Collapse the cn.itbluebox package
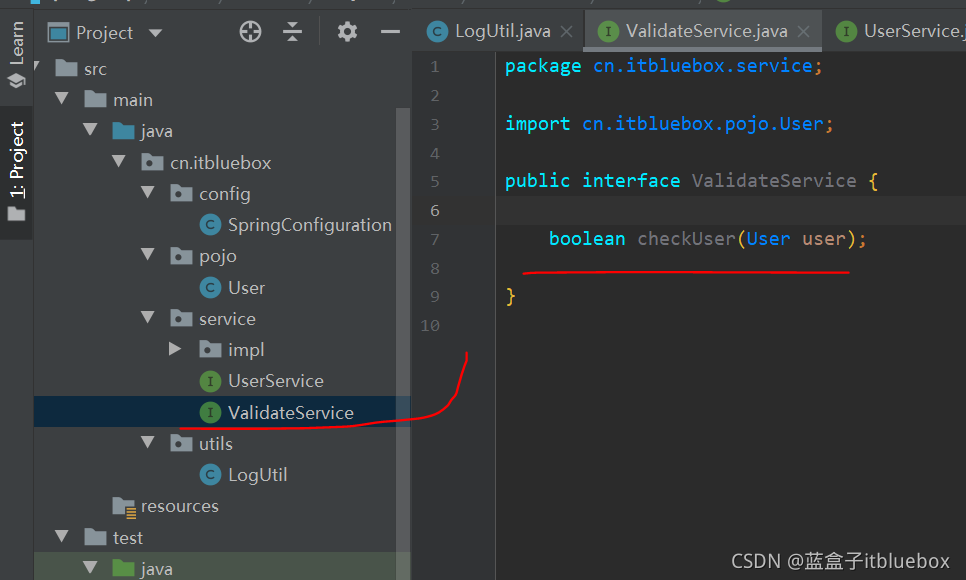 pos(119,161)
